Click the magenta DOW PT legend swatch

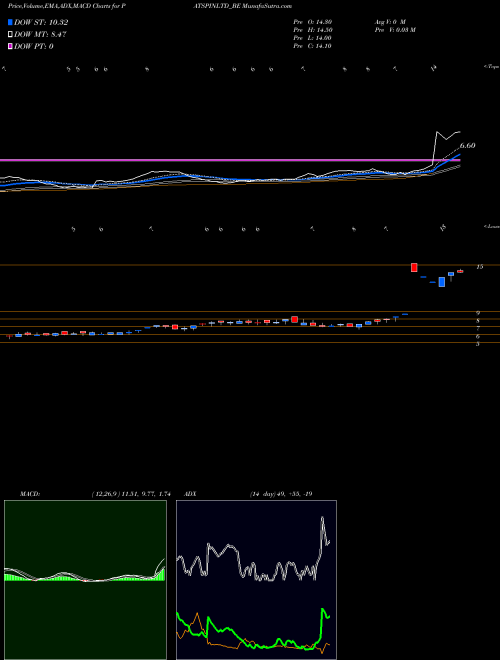click(11, 47)
